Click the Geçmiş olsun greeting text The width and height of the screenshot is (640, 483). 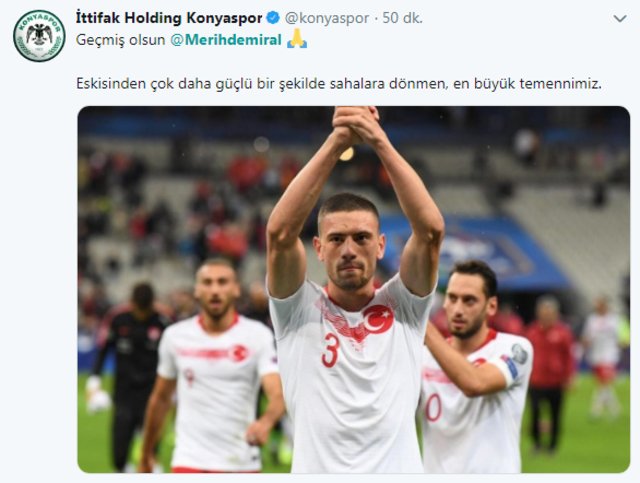[120, 40]
